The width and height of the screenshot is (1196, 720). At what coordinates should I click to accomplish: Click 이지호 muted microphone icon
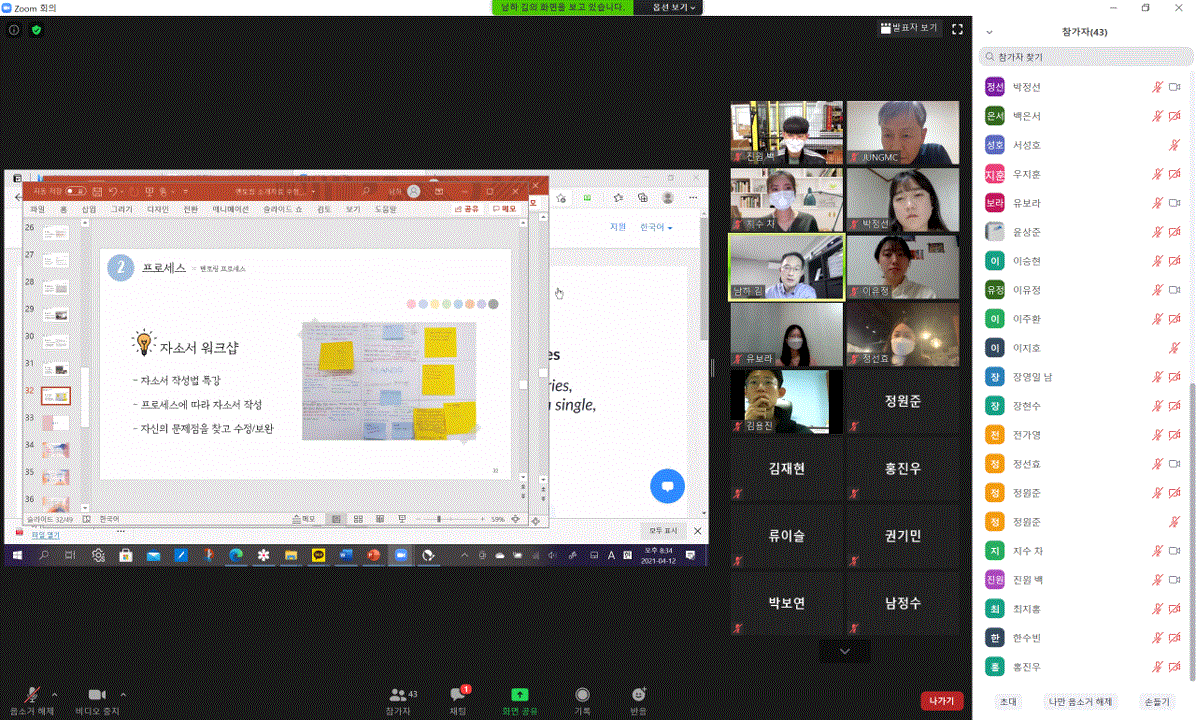[1175, 348]
